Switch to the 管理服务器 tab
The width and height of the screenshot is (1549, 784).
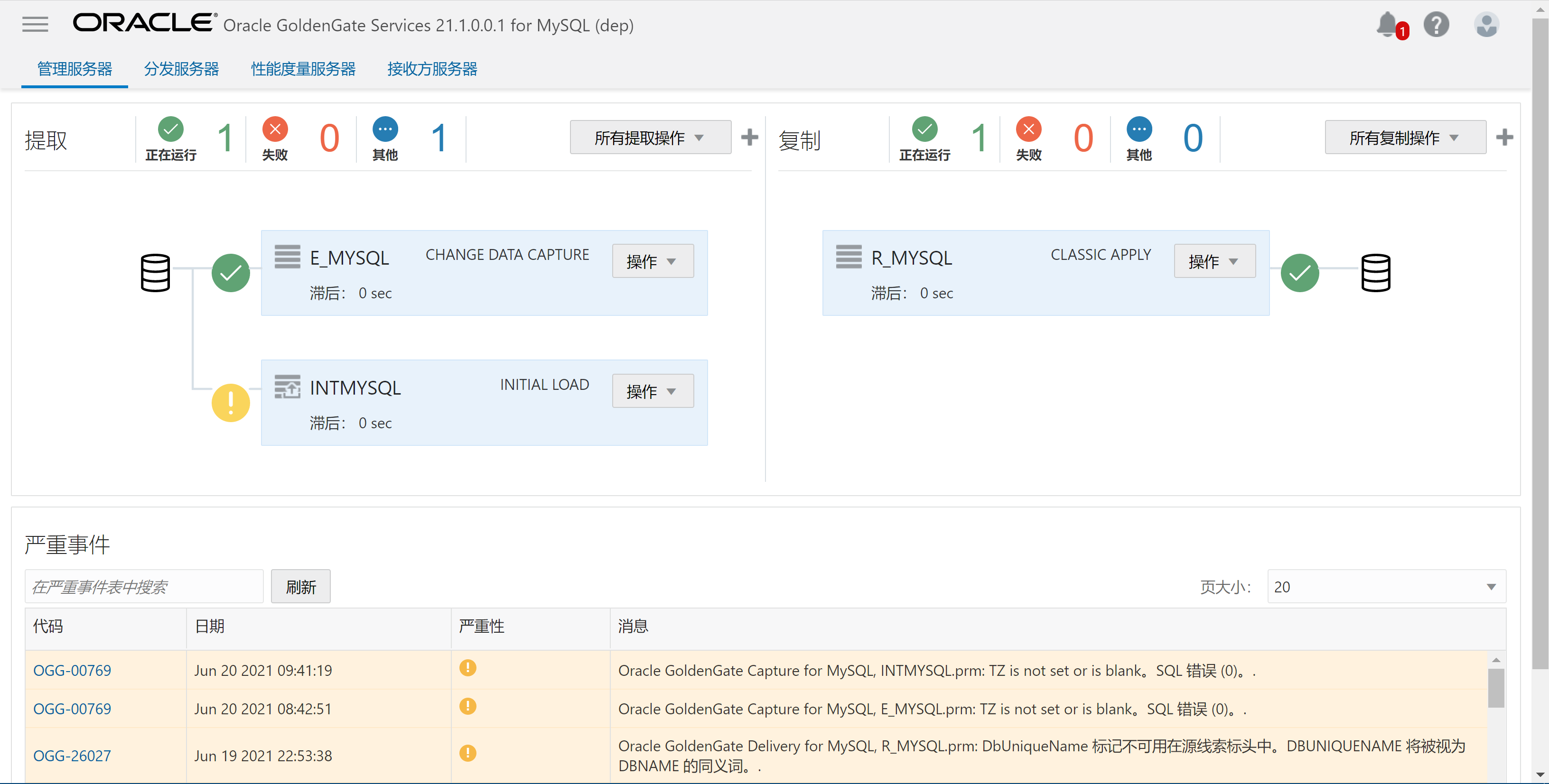(x=75, y=69)
